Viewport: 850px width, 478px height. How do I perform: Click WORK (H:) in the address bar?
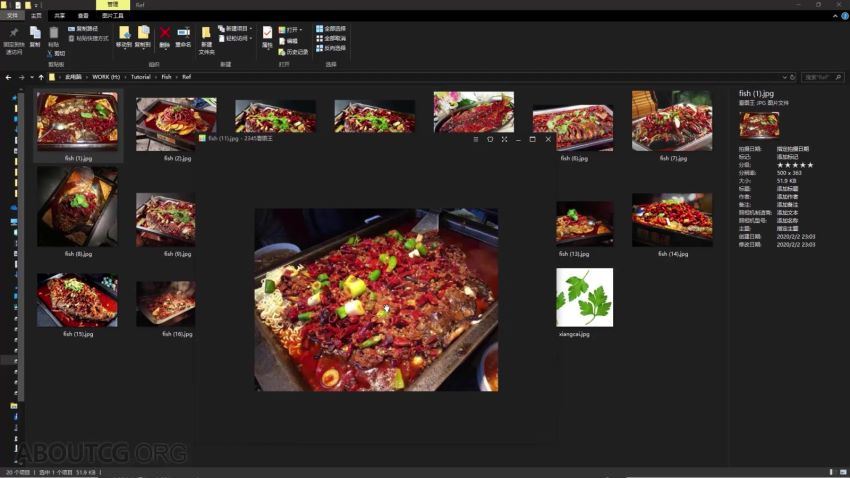tap(106, 77)
